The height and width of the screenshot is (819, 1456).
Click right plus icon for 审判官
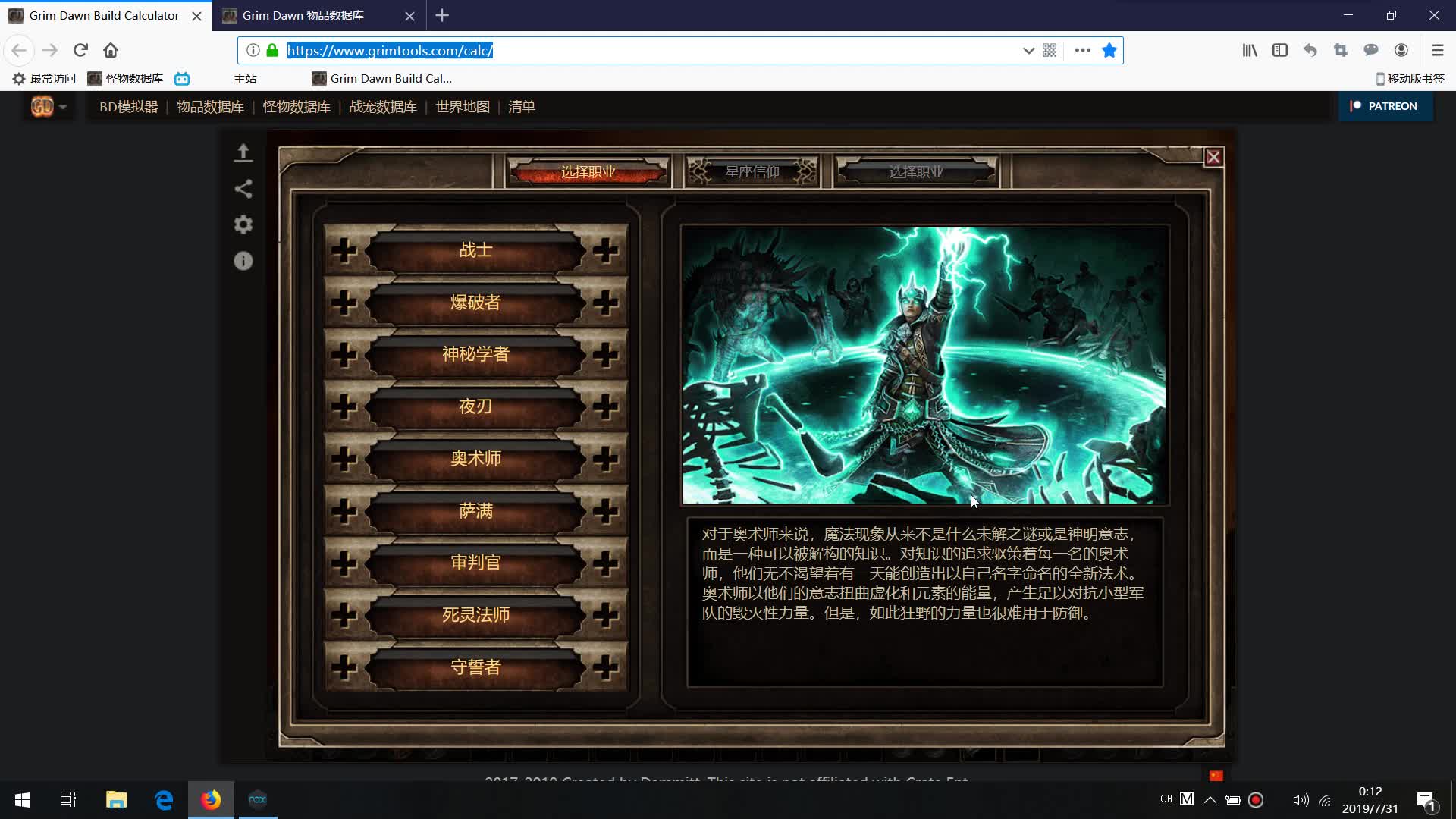point(605,563)
